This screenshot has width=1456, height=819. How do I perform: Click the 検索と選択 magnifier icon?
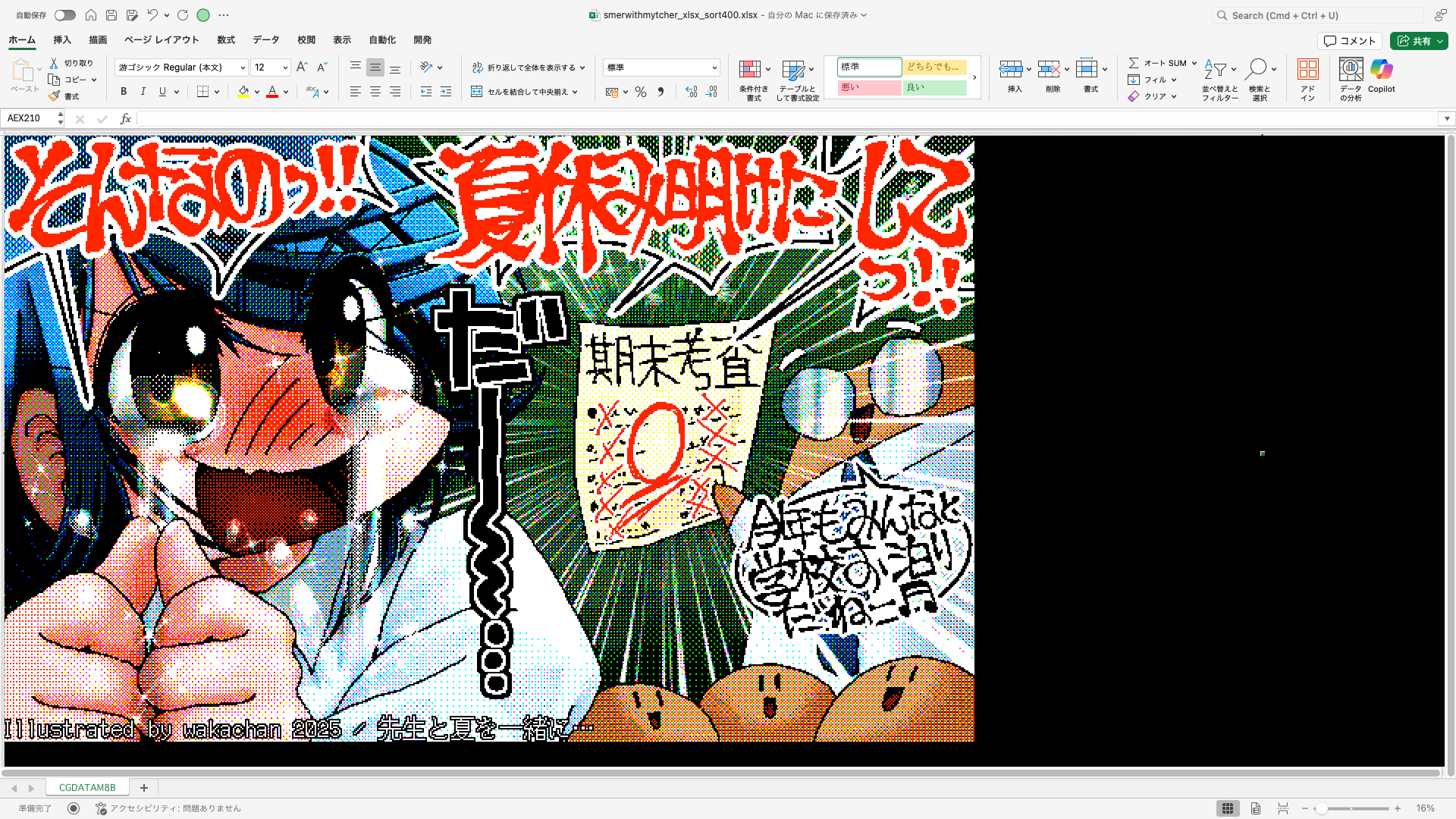1257,70
